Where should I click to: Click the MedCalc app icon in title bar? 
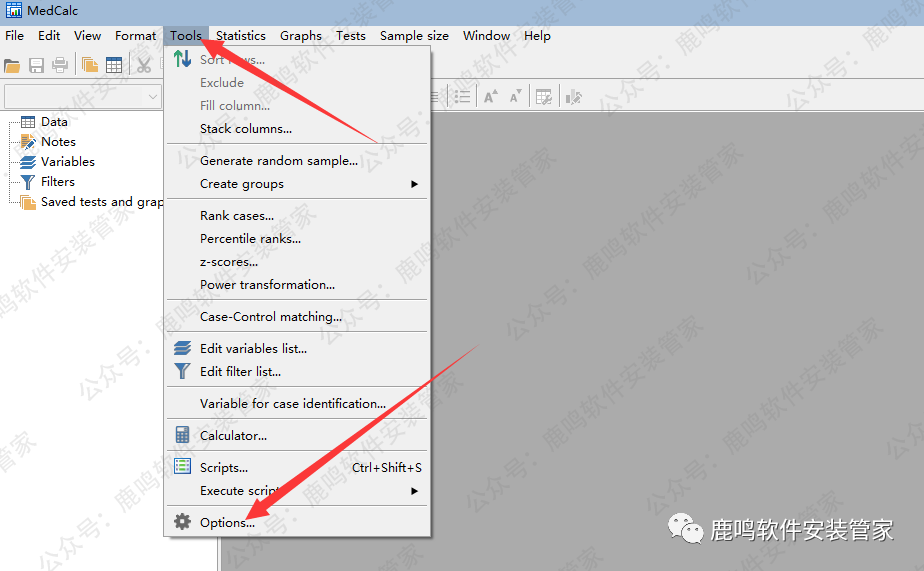14,10
